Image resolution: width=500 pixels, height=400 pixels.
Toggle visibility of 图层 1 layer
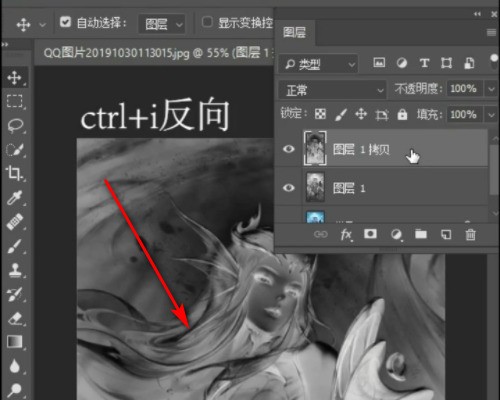point(289,188)
